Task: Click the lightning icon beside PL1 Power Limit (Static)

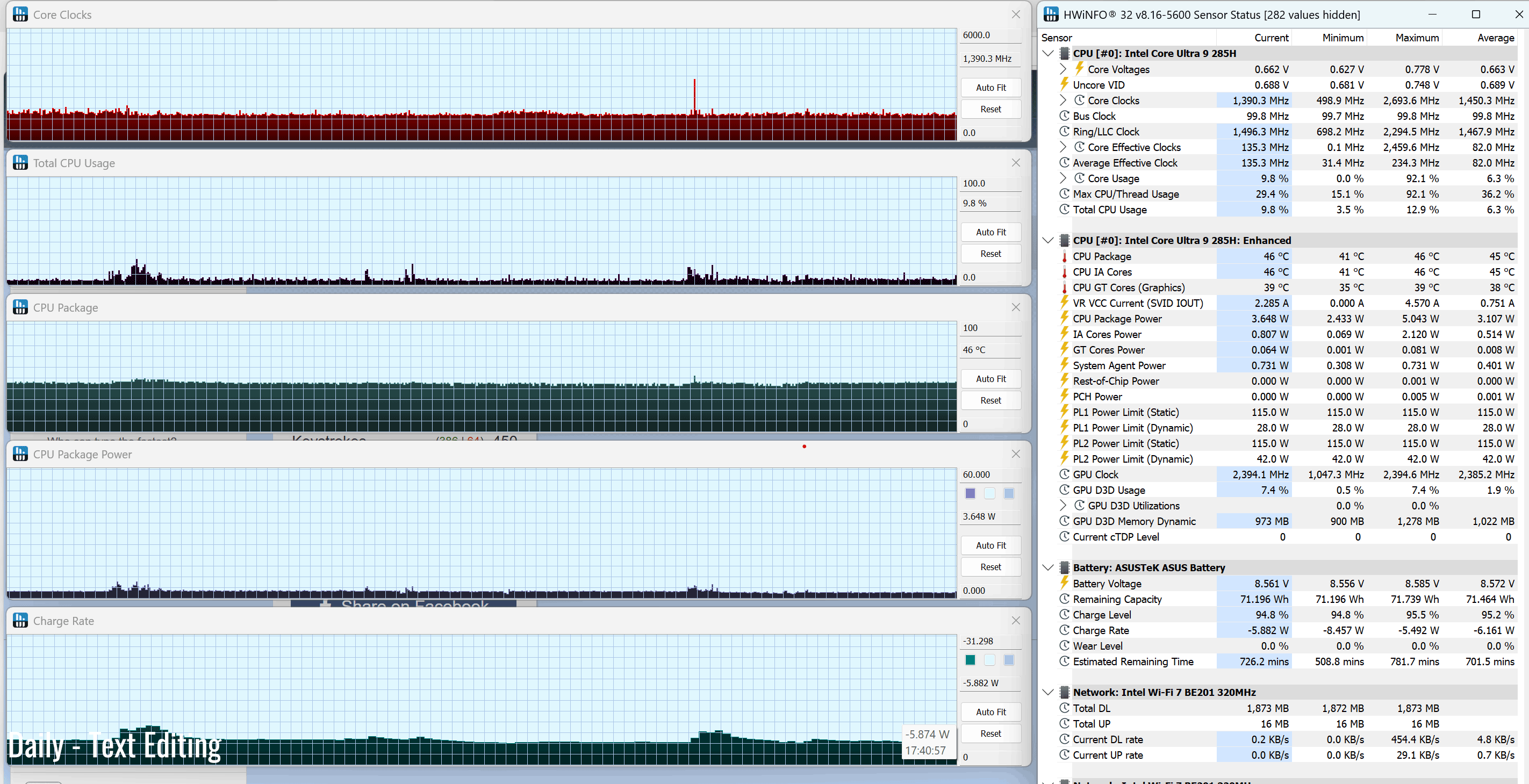Action: (1065, 412)
